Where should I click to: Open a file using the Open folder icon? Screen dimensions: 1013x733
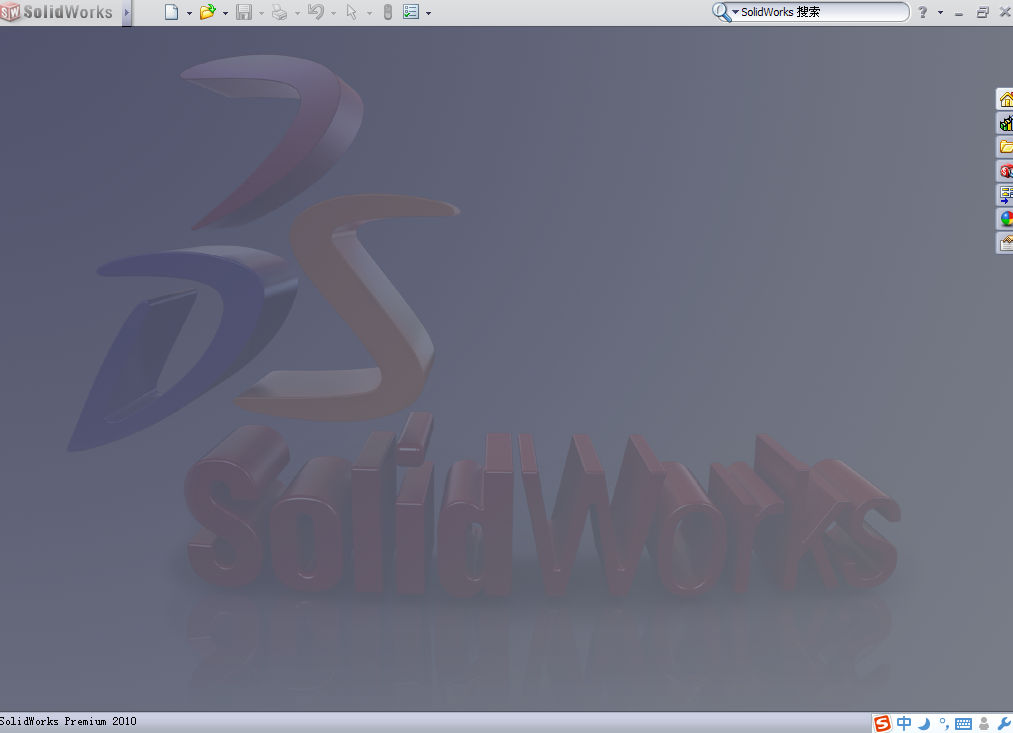point(207,12)
